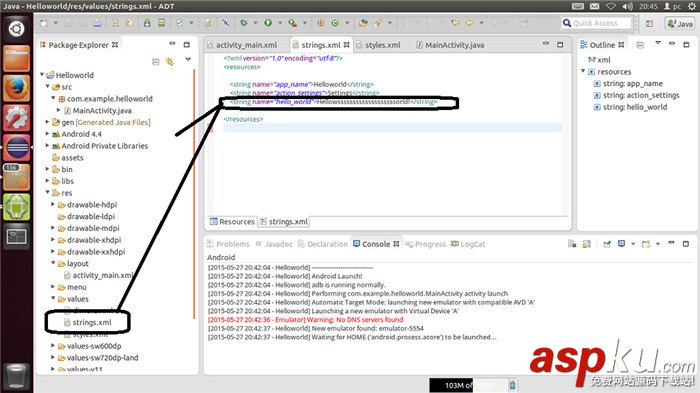Open the Trash in the launcher
Viewport: 700px width, 393px height.
[x=17, y=376]
